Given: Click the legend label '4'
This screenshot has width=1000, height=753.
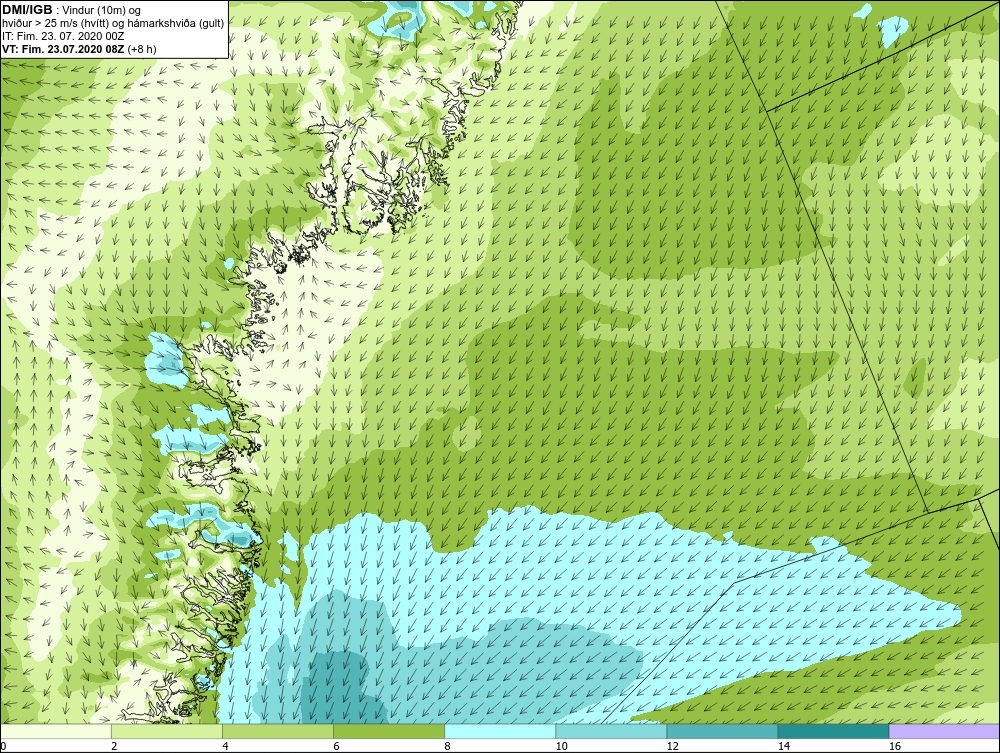Looking at the screenshot, I should (x=225, y=746).
